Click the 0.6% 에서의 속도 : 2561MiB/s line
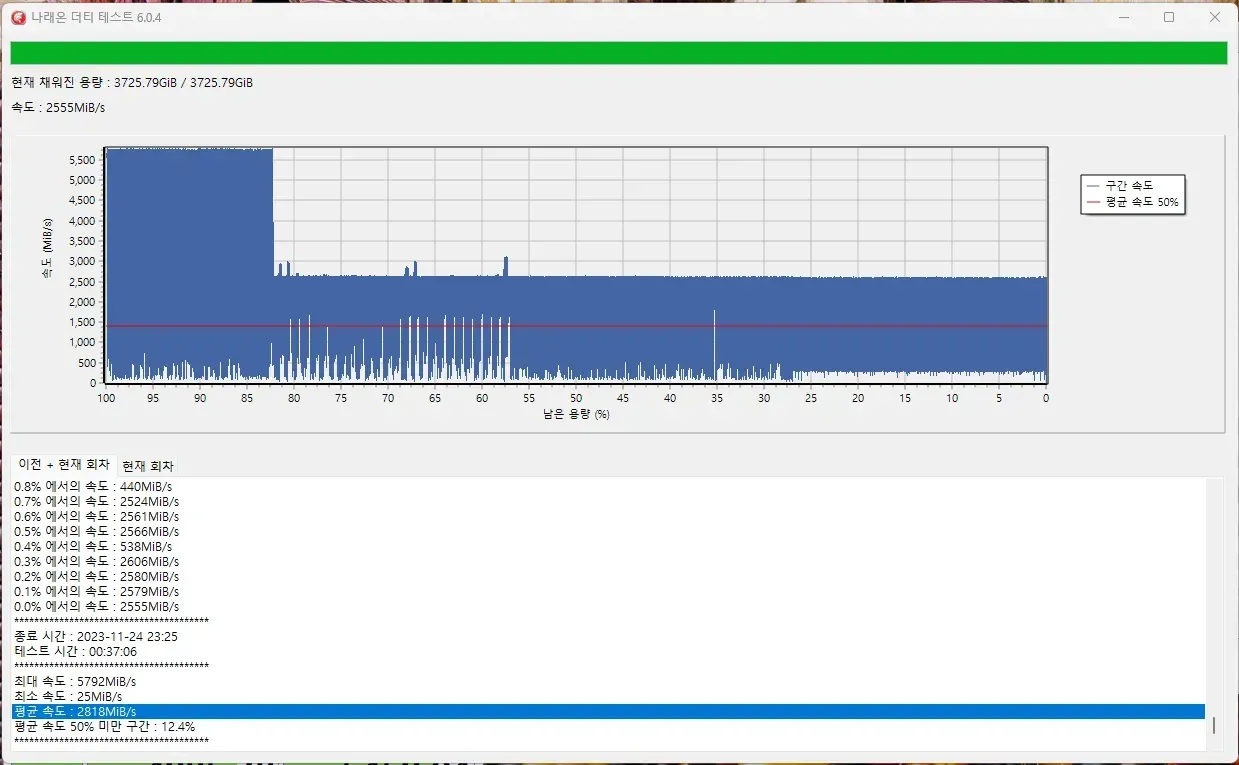1239x765 pixels. tap(97, 516)
